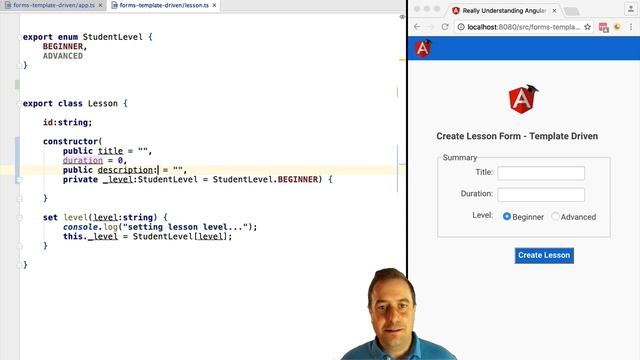The image size is (640, 360).
Task: Click the 'BEGINNER,' enum member in code
Action: (65, 47)
